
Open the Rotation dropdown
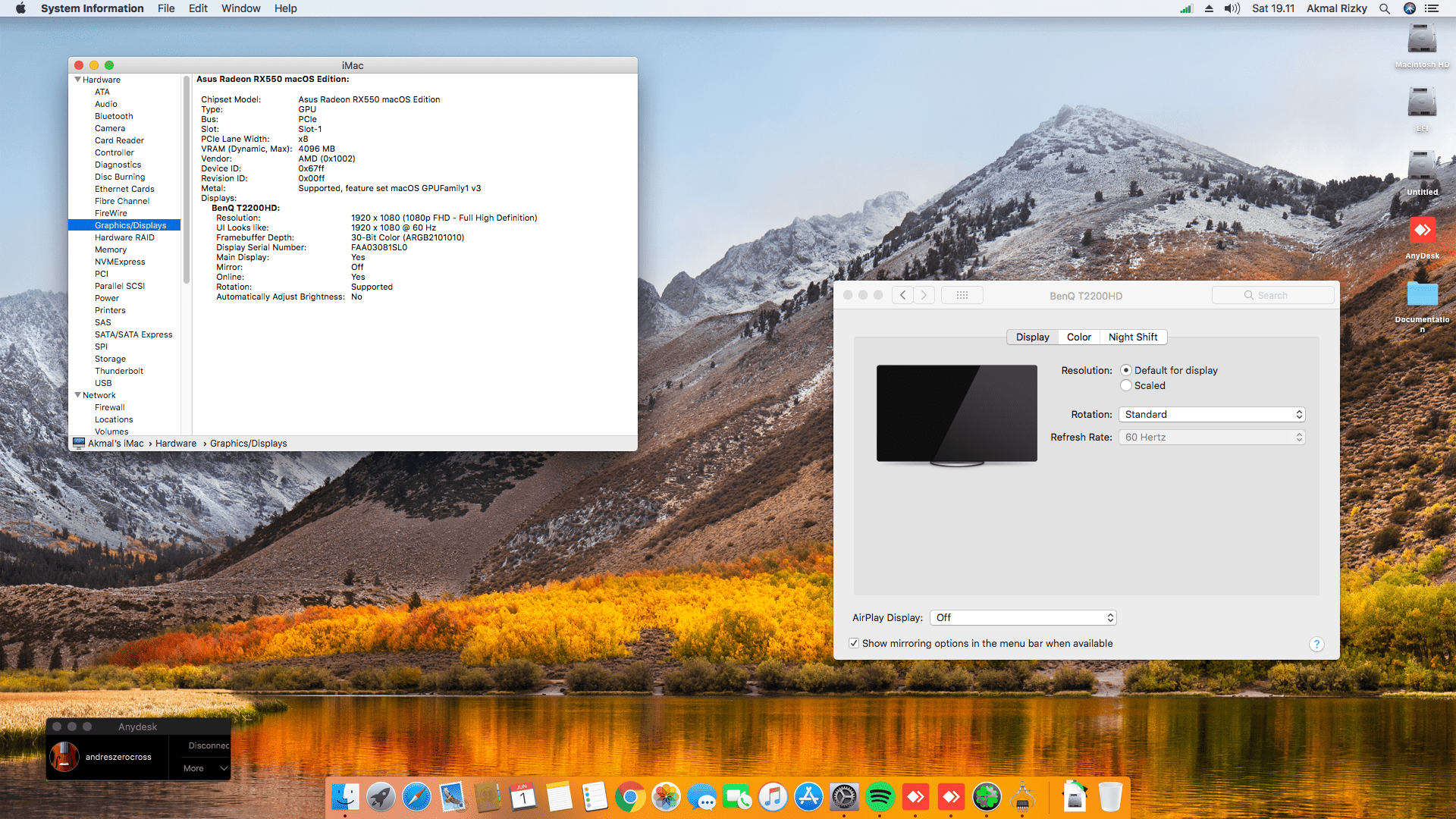(1212, 415)
